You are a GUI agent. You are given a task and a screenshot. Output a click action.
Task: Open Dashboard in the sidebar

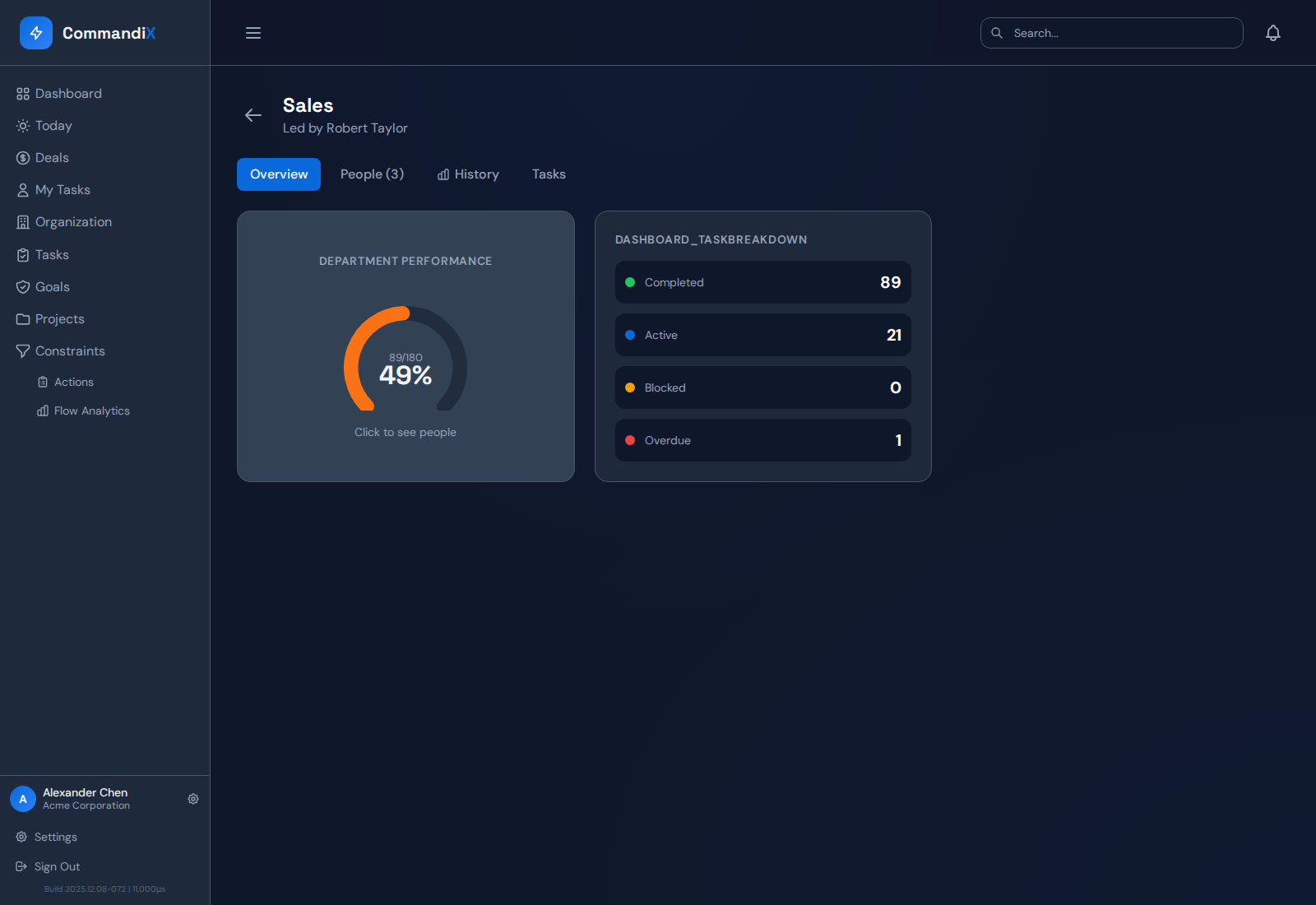coord(69,94)
